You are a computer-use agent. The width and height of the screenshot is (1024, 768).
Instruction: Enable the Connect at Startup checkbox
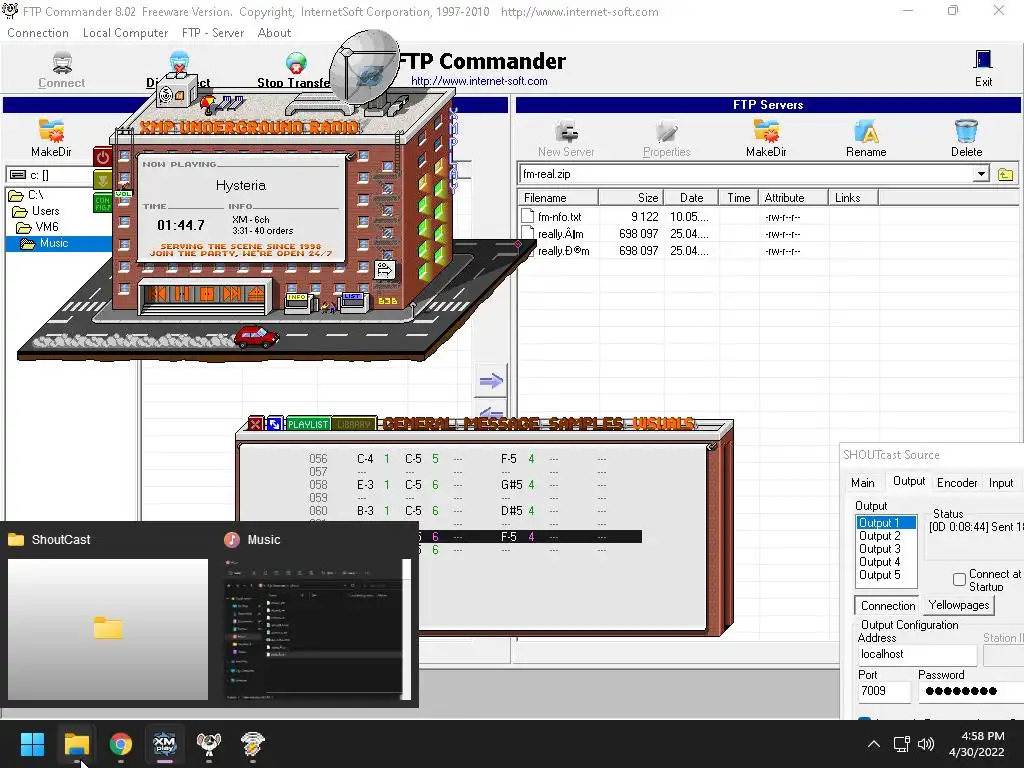tap(959, 579)
